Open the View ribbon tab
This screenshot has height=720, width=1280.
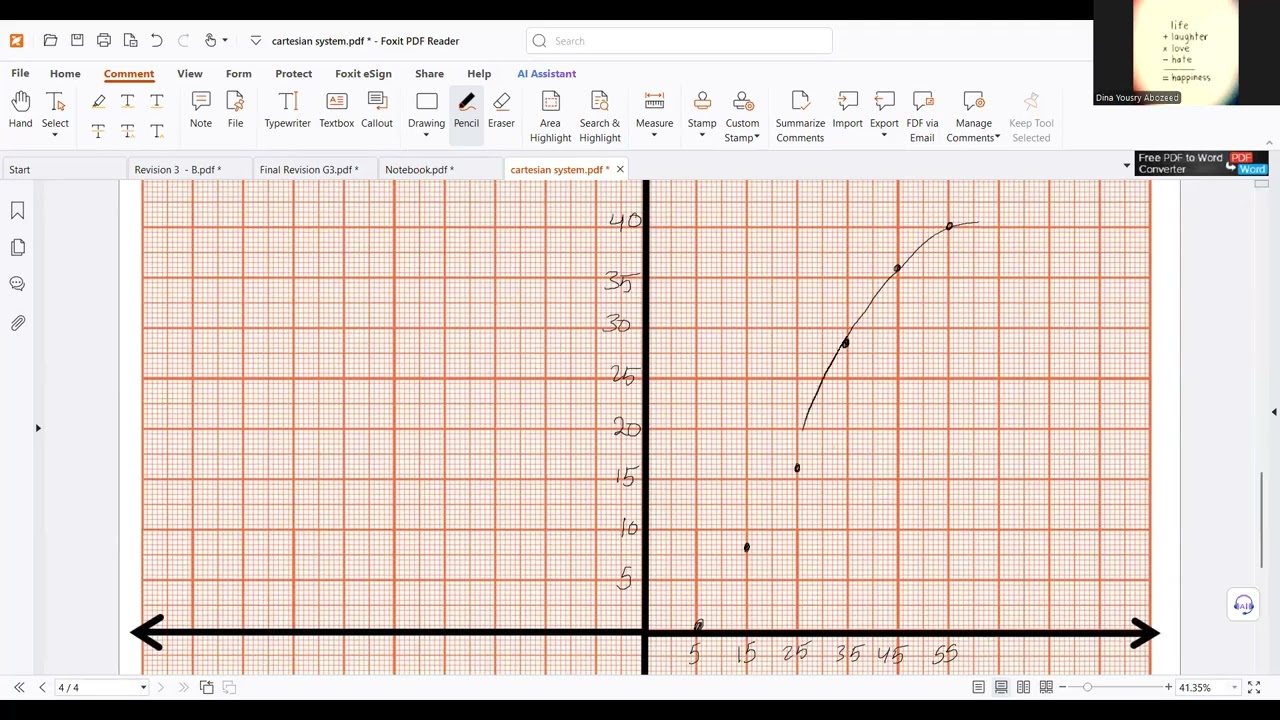coord(189,73)
